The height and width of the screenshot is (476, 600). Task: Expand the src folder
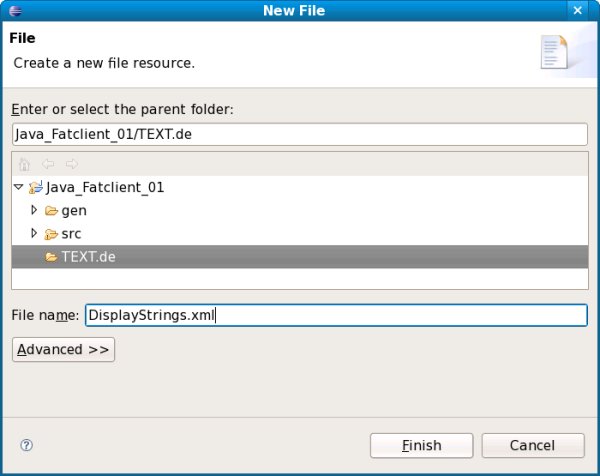pyautogui.click(x=34, y=234)
